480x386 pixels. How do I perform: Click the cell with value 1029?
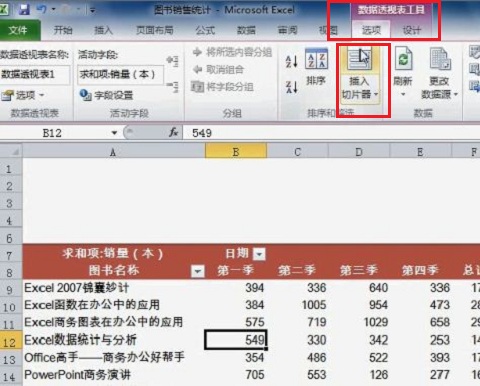[359, 322]
